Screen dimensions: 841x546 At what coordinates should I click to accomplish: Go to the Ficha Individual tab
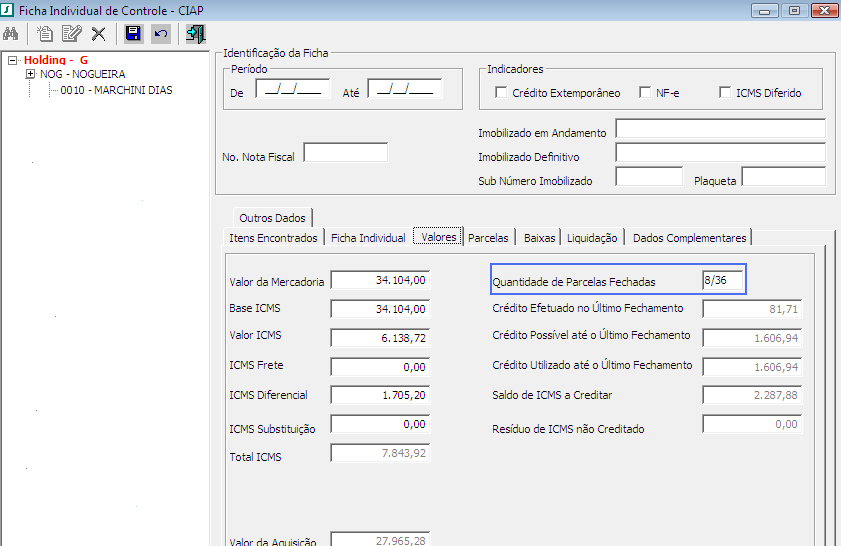click(367, 238)
